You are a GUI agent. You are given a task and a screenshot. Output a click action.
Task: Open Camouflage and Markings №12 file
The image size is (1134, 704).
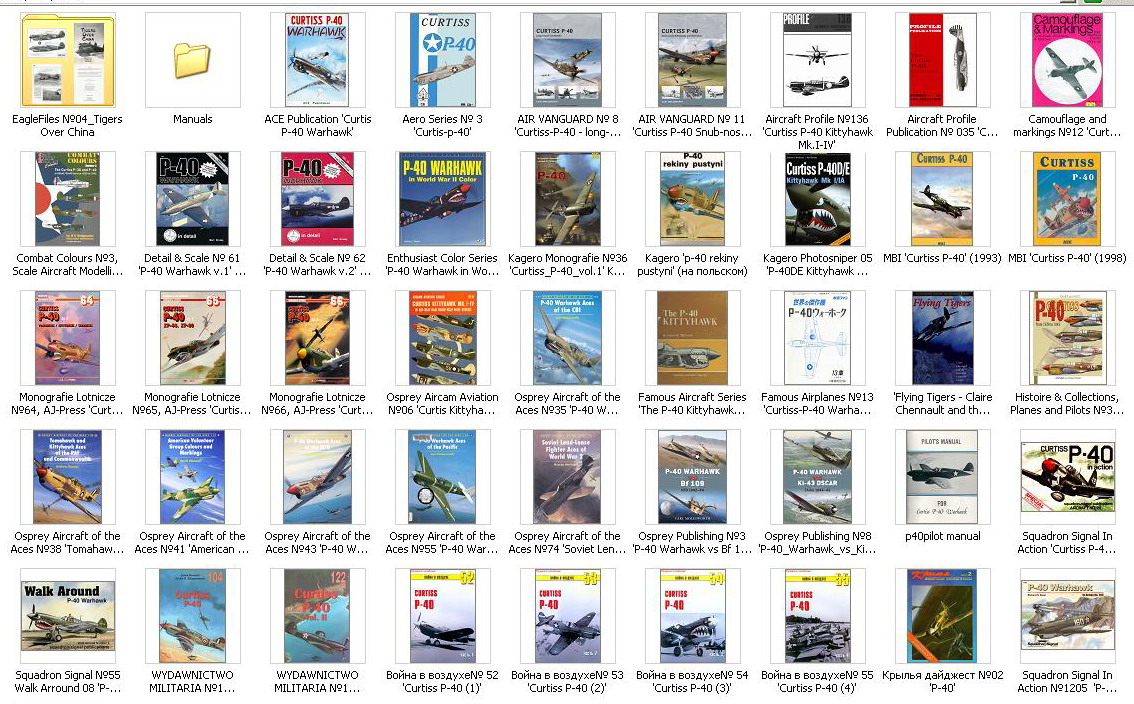click(x=1067, y=60)
